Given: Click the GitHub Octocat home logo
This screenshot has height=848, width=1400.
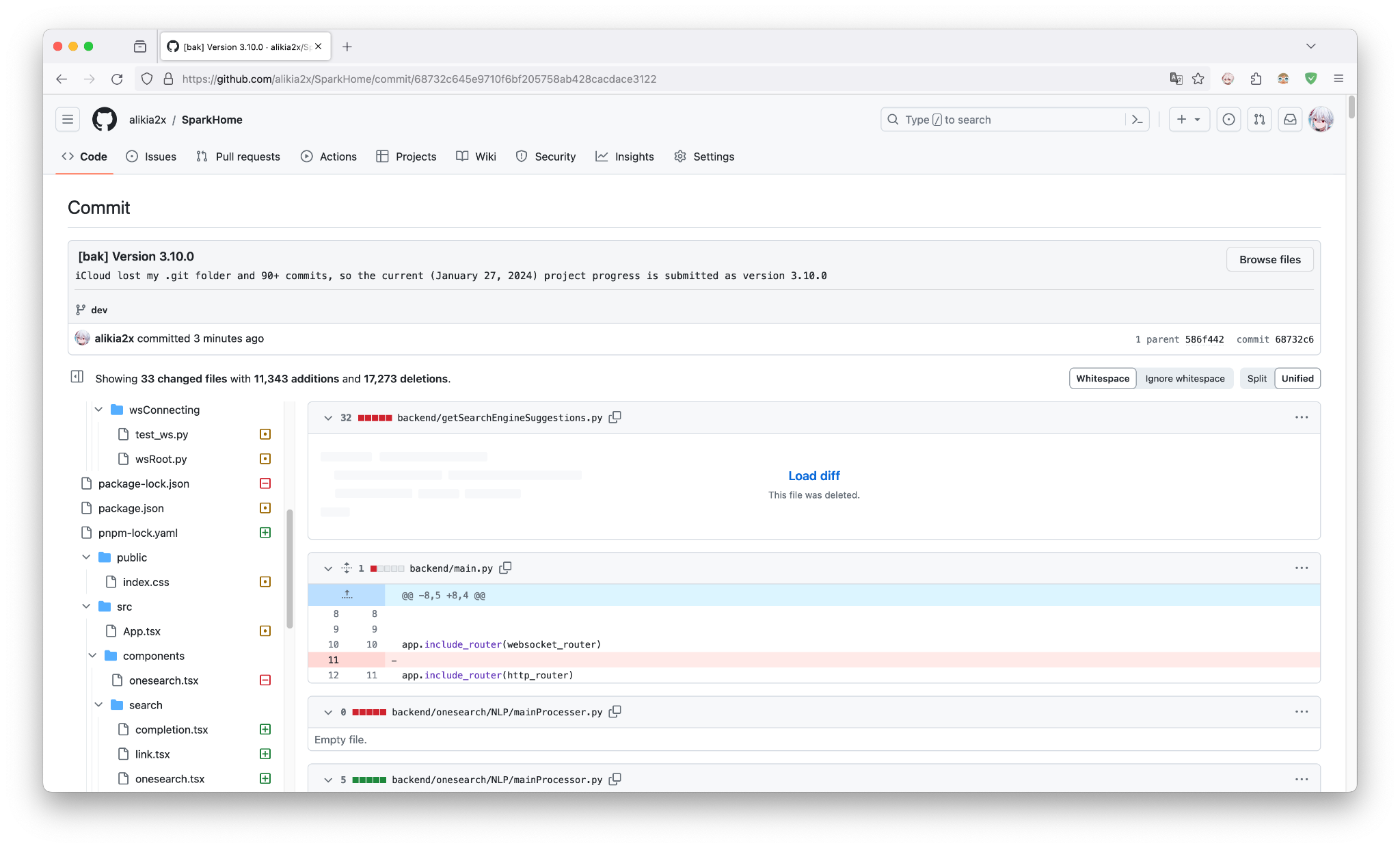Looking at the screenshot, I should 105,120.
